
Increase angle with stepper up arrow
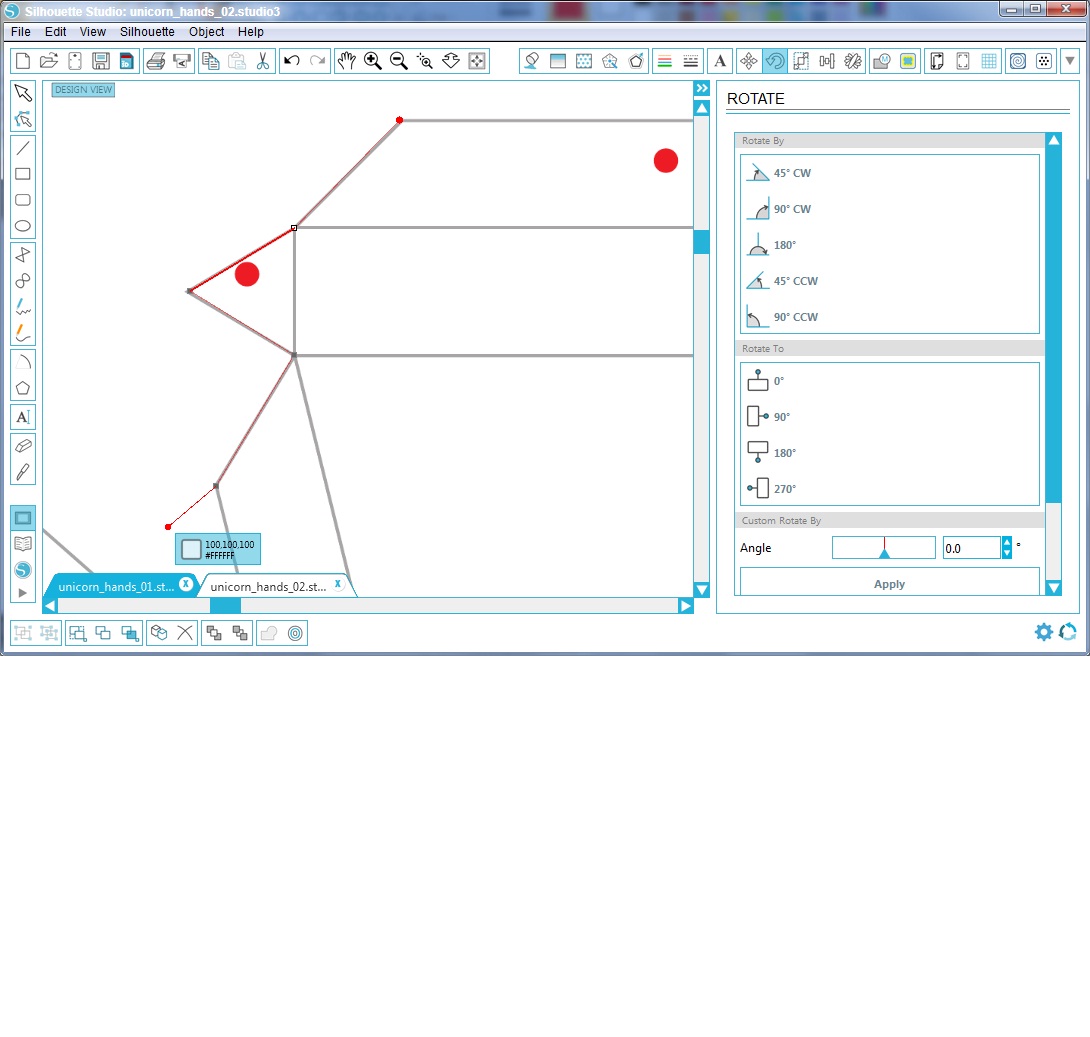pyautogui.click(x=1007, y=542)
